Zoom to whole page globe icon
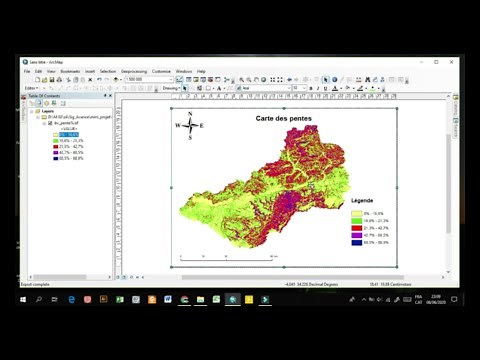This screenshot has height=360, width=480. 264,80
